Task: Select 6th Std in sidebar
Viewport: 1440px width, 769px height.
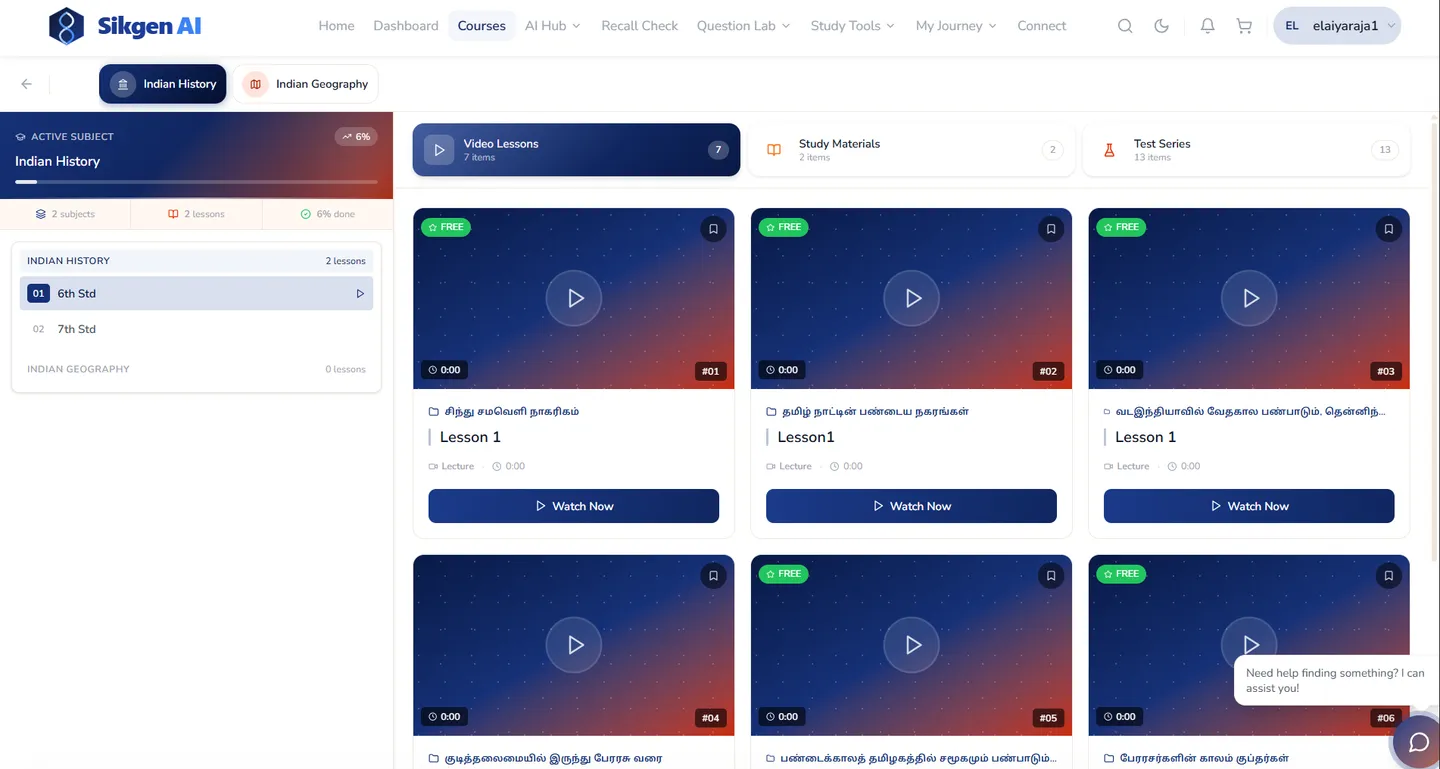Action: [x=196, y=294]
